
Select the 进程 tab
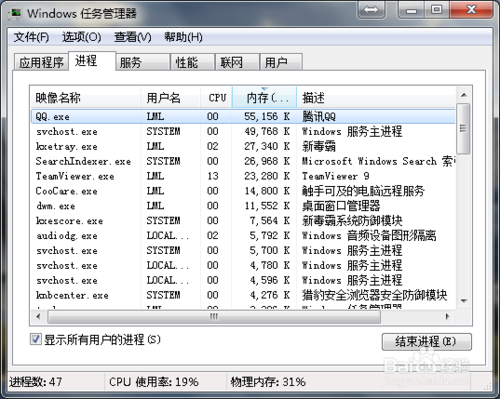[92, 61]
